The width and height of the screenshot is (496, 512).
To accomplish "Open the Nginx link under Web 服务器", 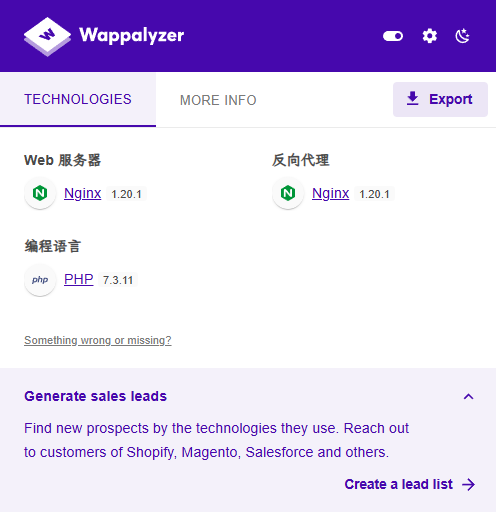I will click(x=82, y=193).
